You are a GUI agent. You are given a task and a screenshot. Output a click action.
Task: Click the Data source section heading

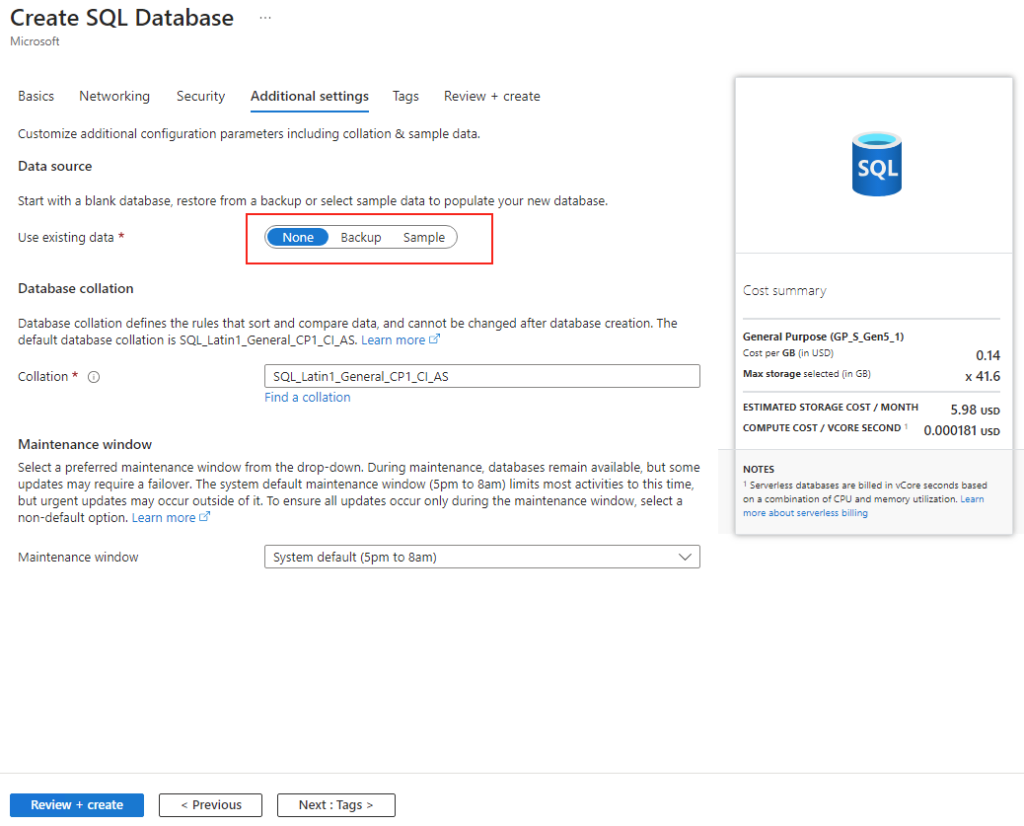coord(55,167)
